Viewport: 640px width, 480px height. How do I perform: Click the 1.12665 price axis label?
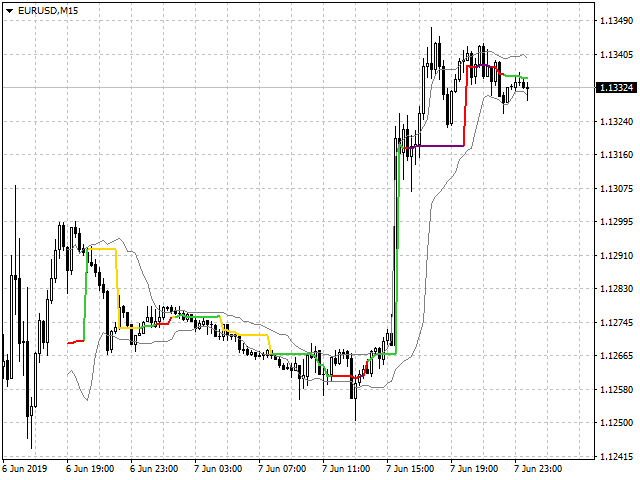616,356
